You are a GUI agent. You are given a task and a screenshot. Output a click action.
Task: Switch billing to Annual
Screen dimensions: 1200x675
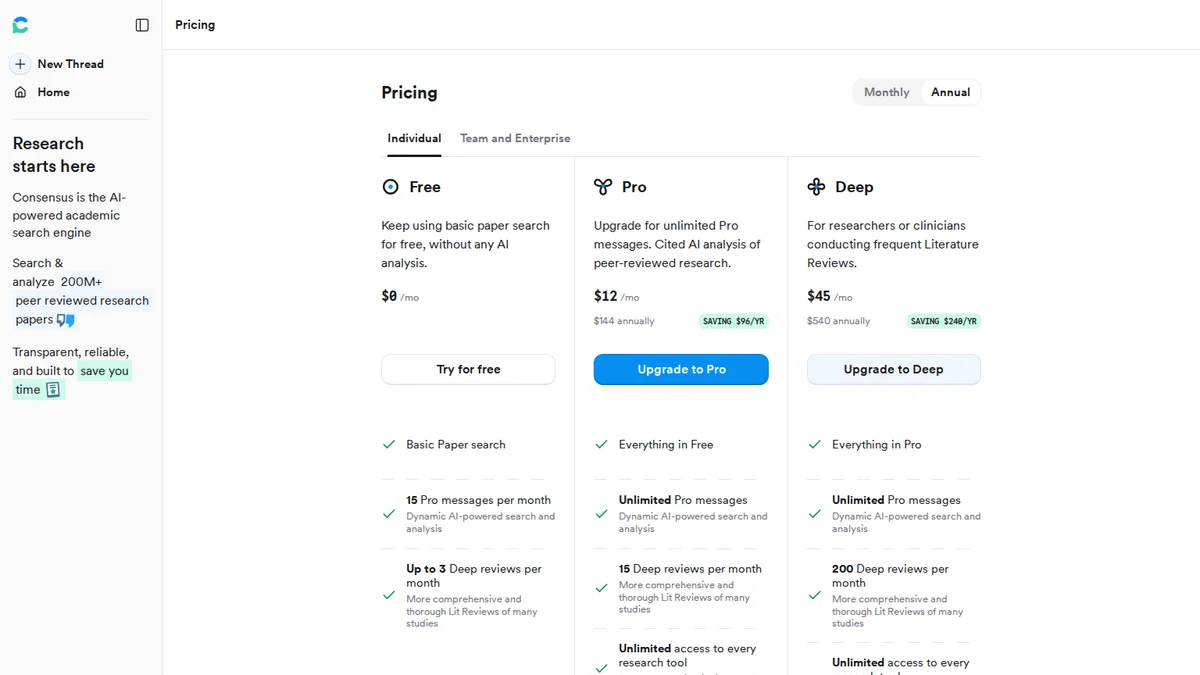pyautogui.click(x=950, y=92)
